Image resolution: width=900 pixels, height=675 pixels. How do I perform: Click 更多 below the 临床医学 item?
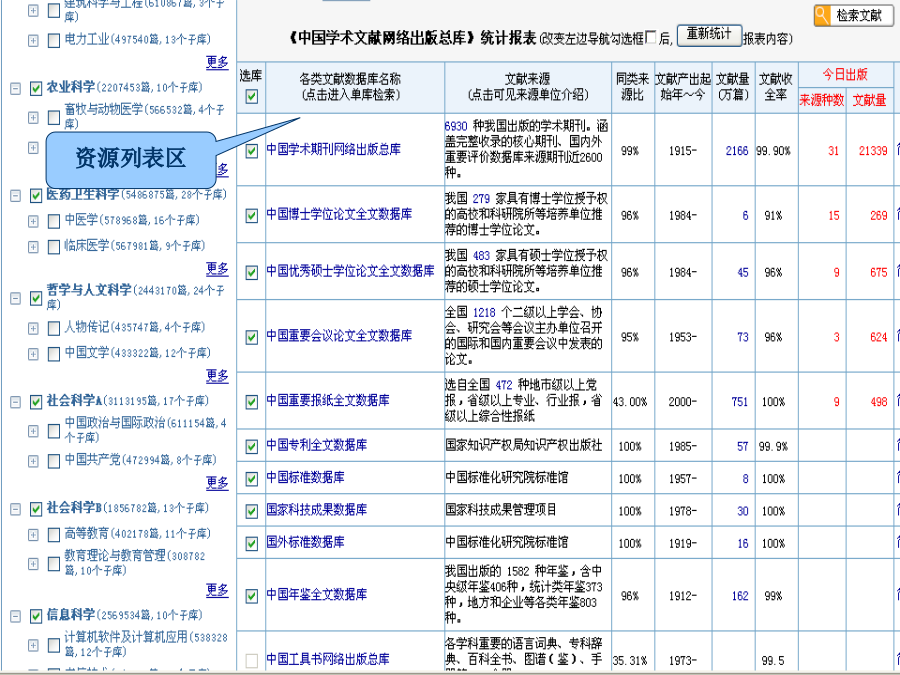pos(217,269)
